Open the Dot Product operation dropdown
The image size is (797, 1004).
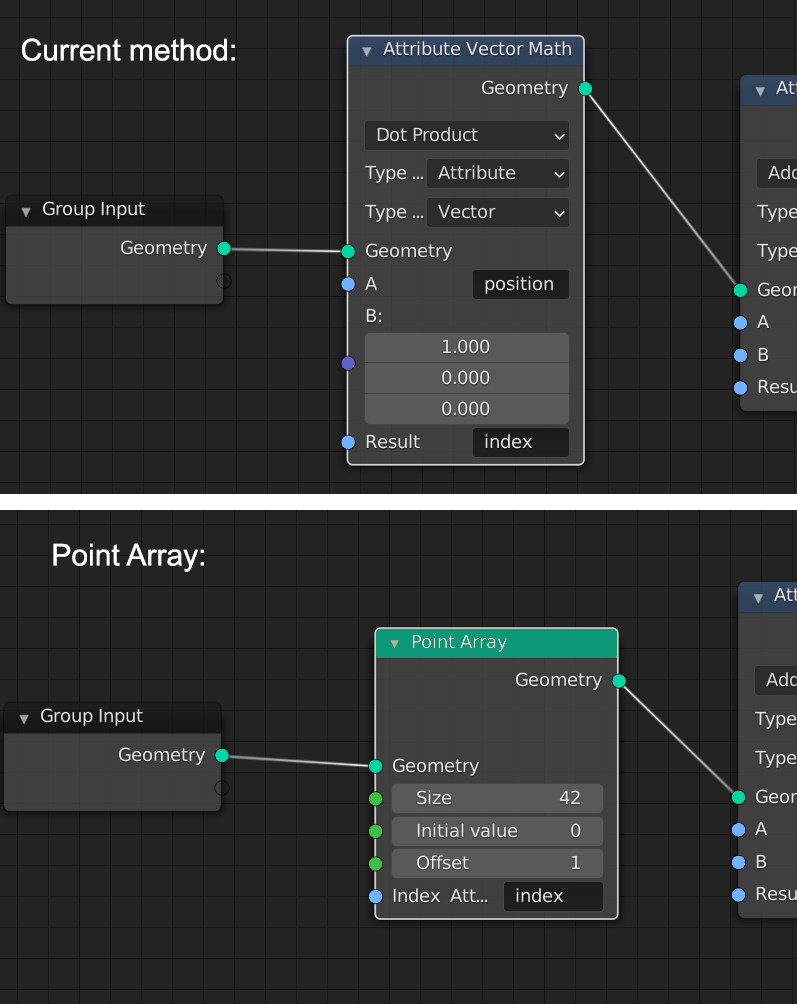click(x=467, y=135)
